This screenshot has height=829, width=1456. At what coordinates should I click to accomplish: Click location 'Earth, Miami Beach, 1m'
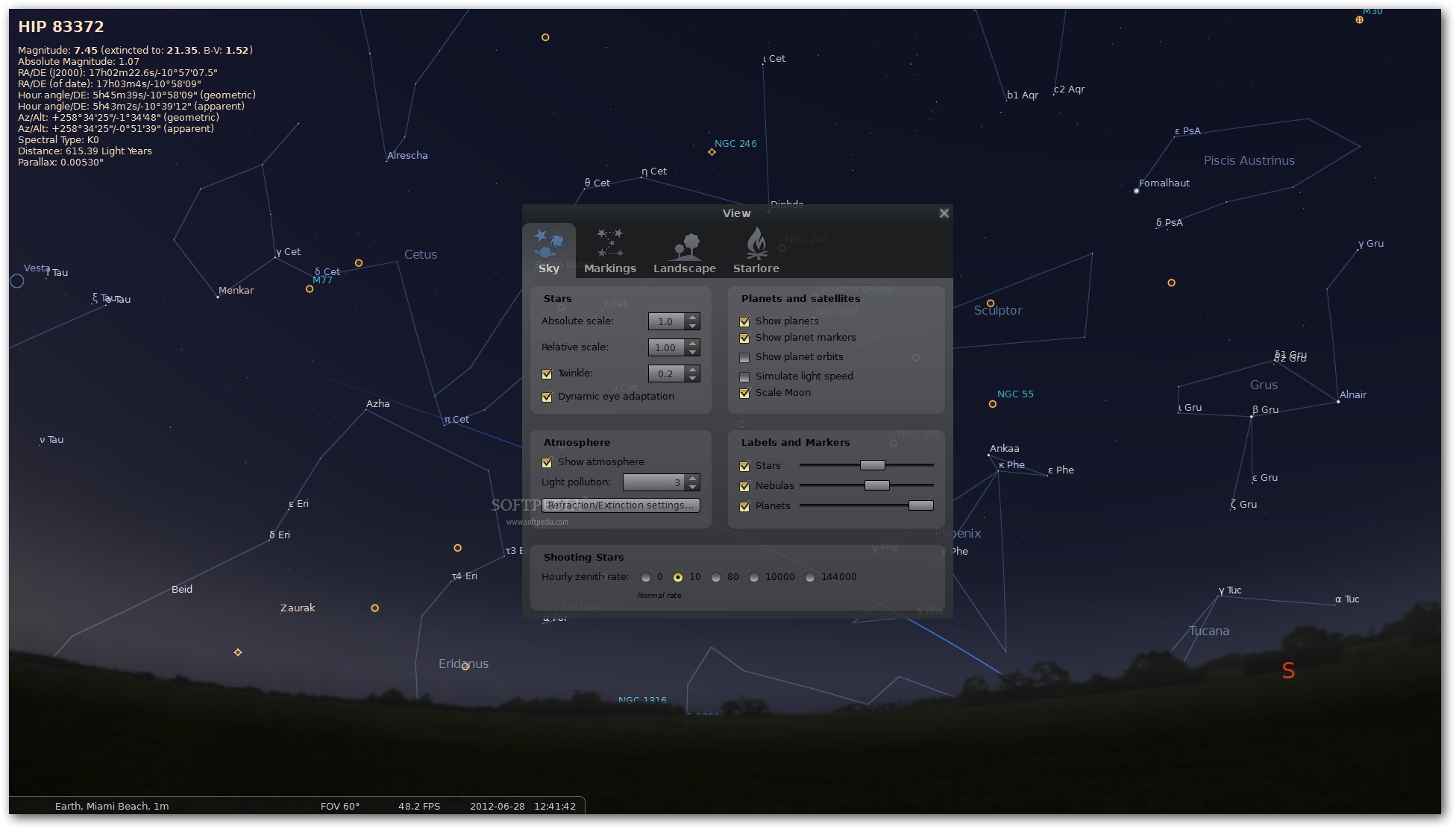coord(112,806)
